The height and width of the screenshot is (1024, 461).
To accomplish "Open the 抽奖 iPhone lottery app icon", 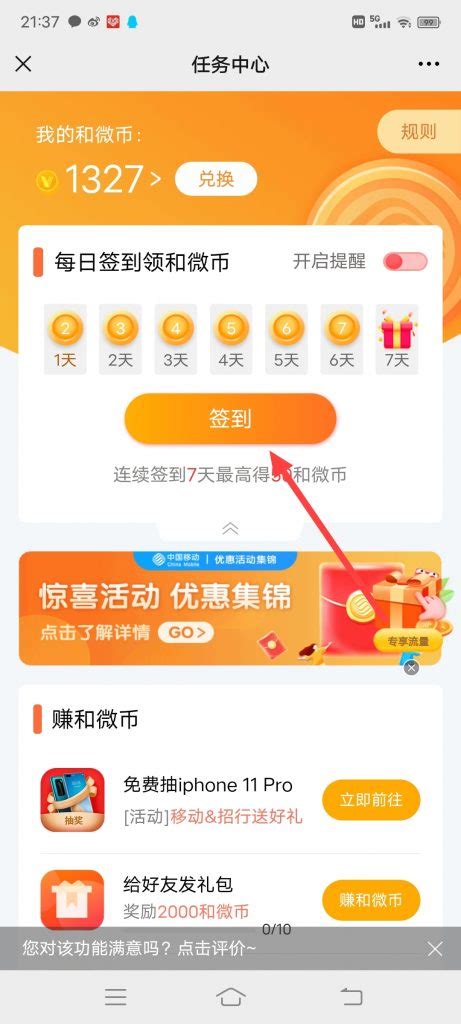I will coord(72,799).
